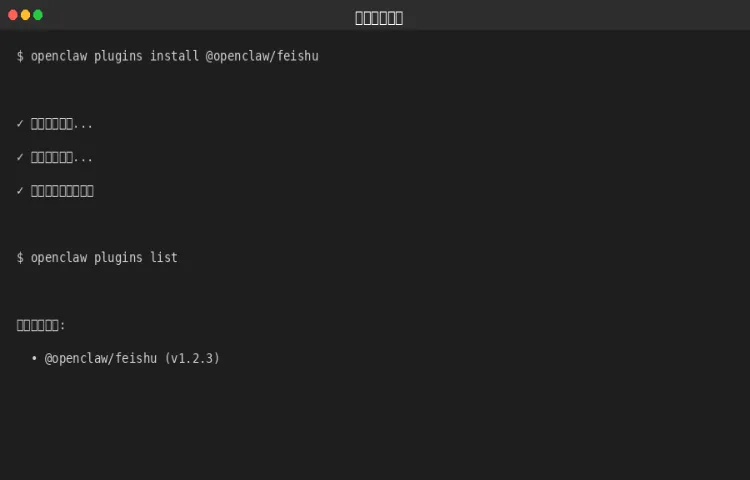The image size is (750, 480).
Task: Maximize the terminal using the green button
Action: click(x=38, y=15)
